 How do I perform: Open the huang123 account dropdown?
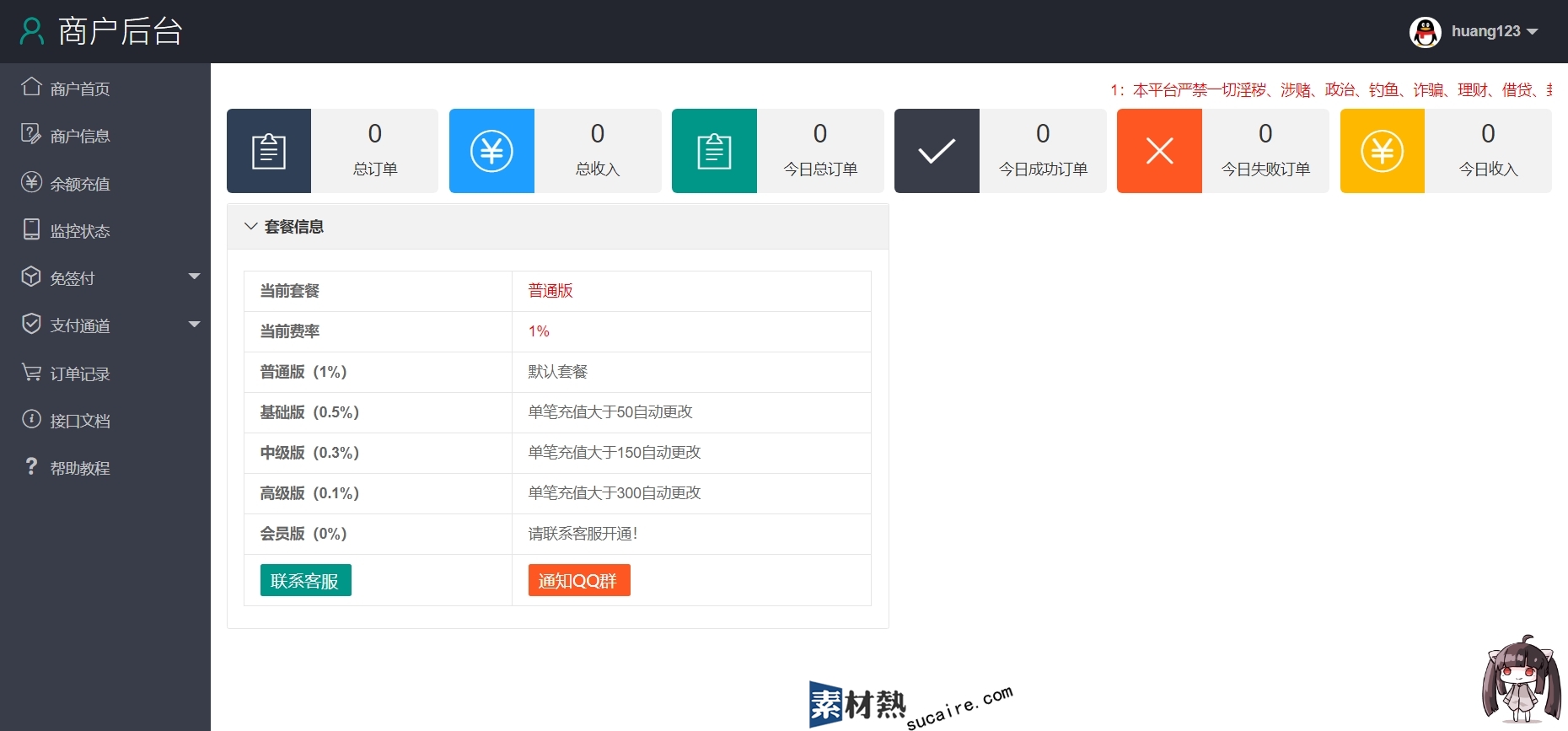click(x=1495, y=31)
